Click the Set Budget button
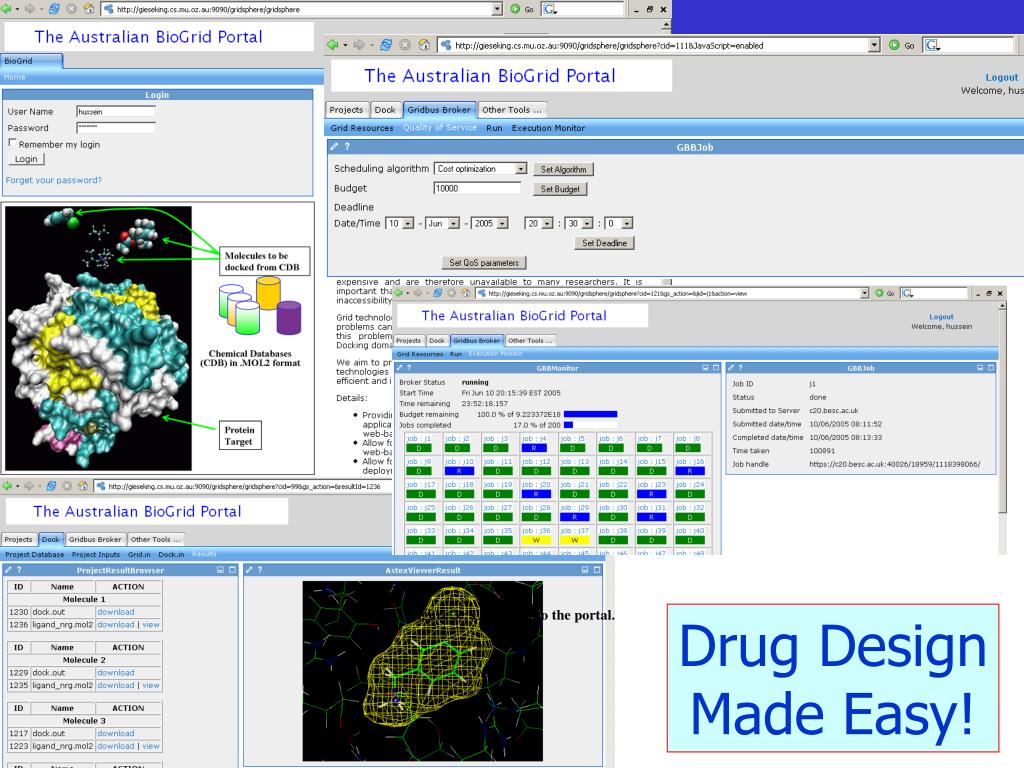This screenshot has height=768, width=1024. click(560, 189)
